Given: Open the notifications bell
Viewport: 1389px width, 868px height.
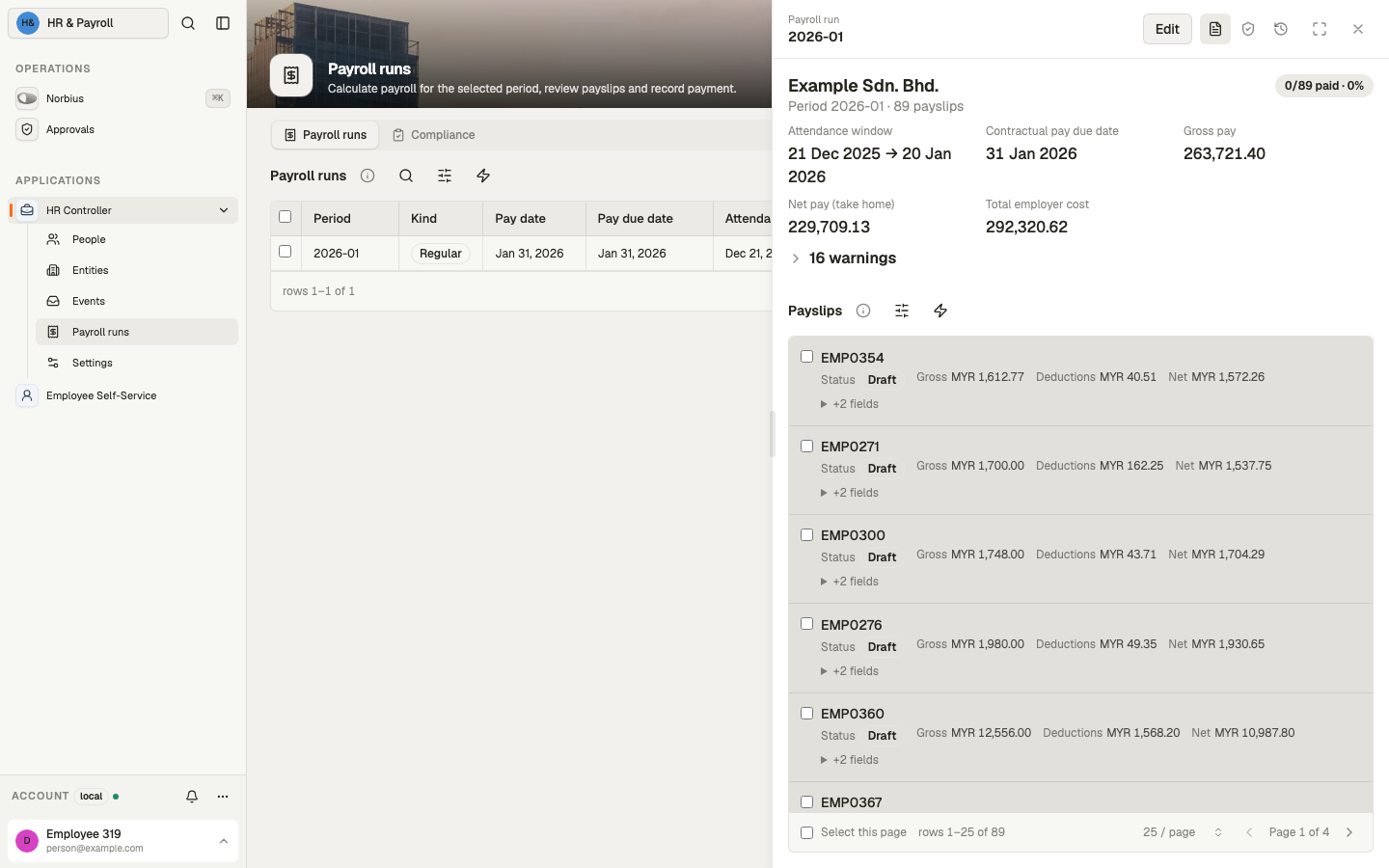Looking at the screenshot, I should pos(192,797).
